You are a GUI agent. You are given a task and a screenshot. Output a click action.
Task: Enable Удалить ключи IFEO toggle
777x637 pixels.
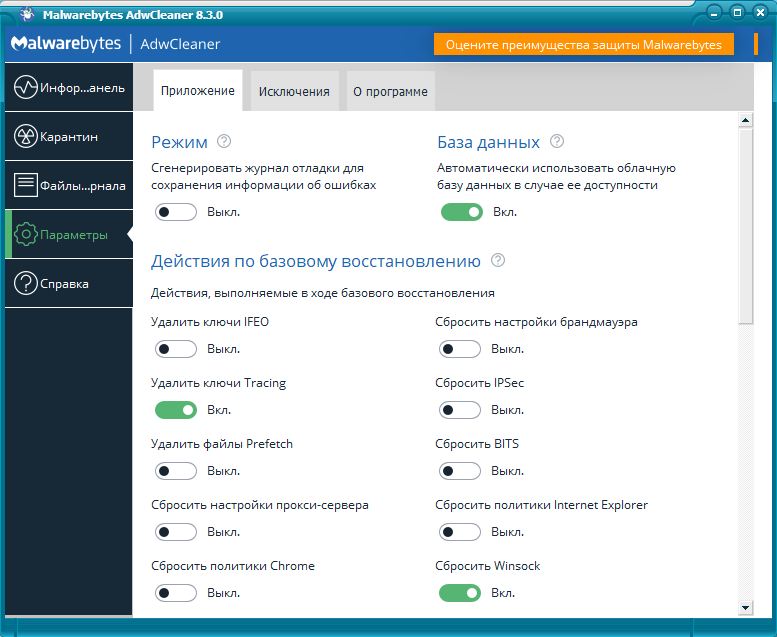coord(176,349)
